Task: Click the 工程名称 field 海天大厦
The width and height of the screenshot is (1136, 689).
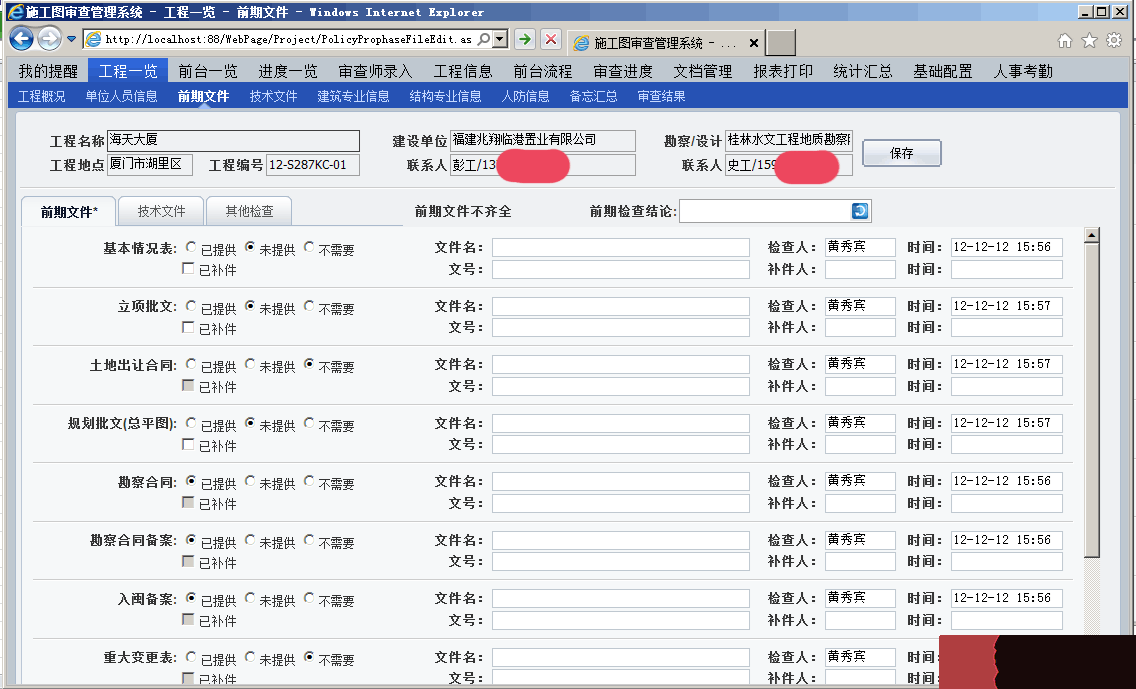Action: click(233, 141)
